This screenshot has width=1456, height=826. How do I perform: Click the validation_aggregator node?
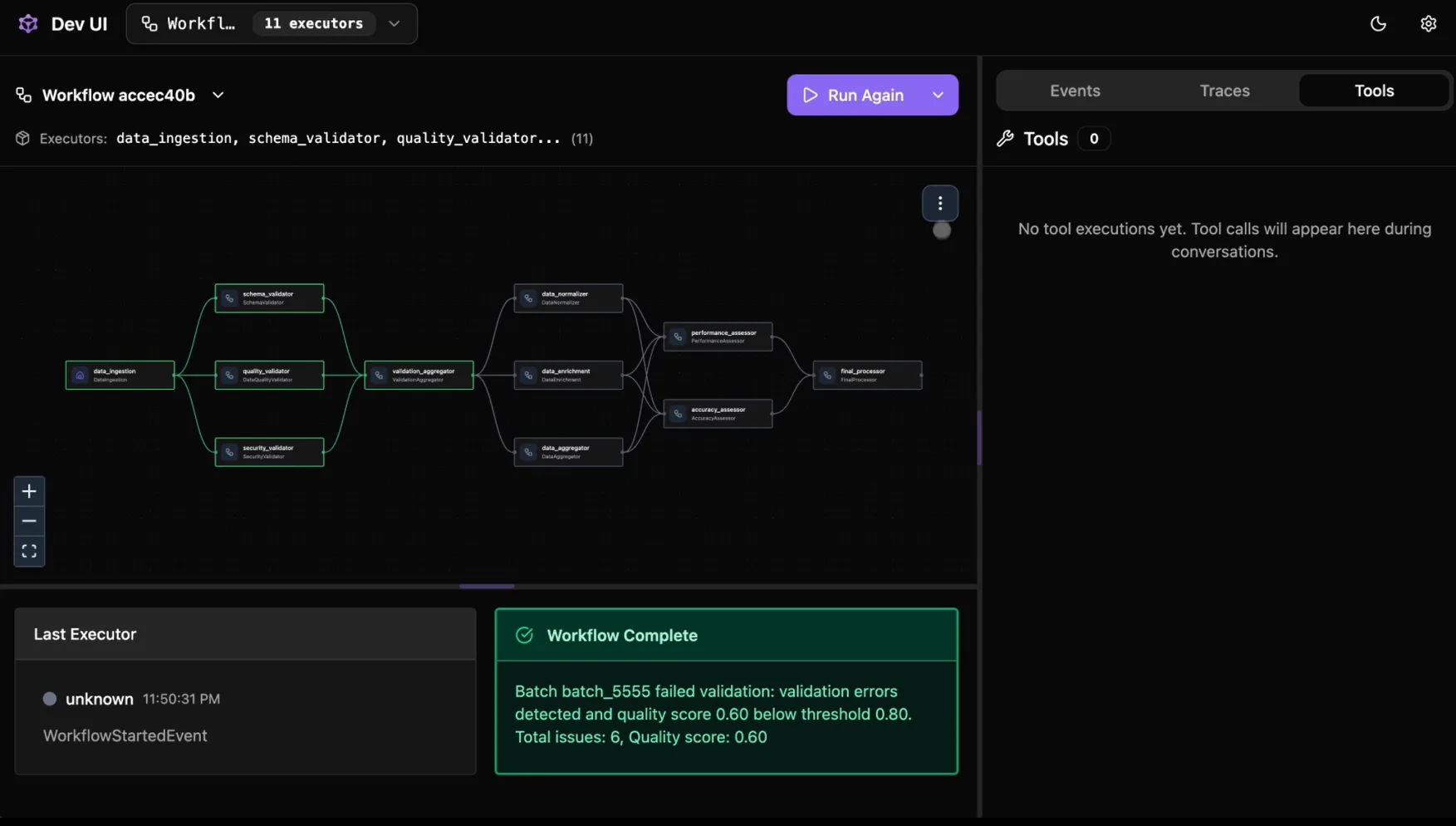pos(419,376)
